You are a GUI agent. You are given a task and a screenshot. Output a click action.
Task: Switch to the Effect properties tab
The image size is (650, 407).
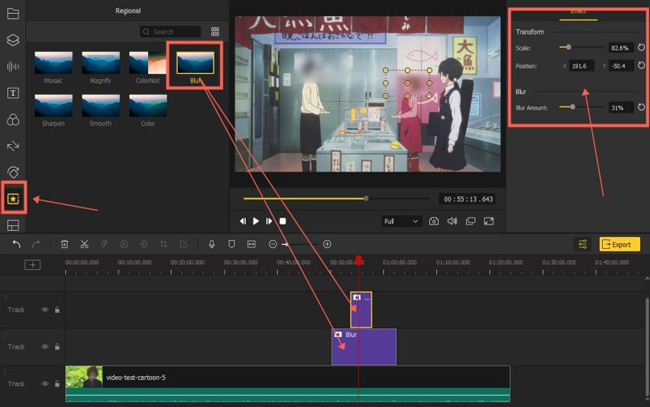pyautogui.click(x=578, y=12)
